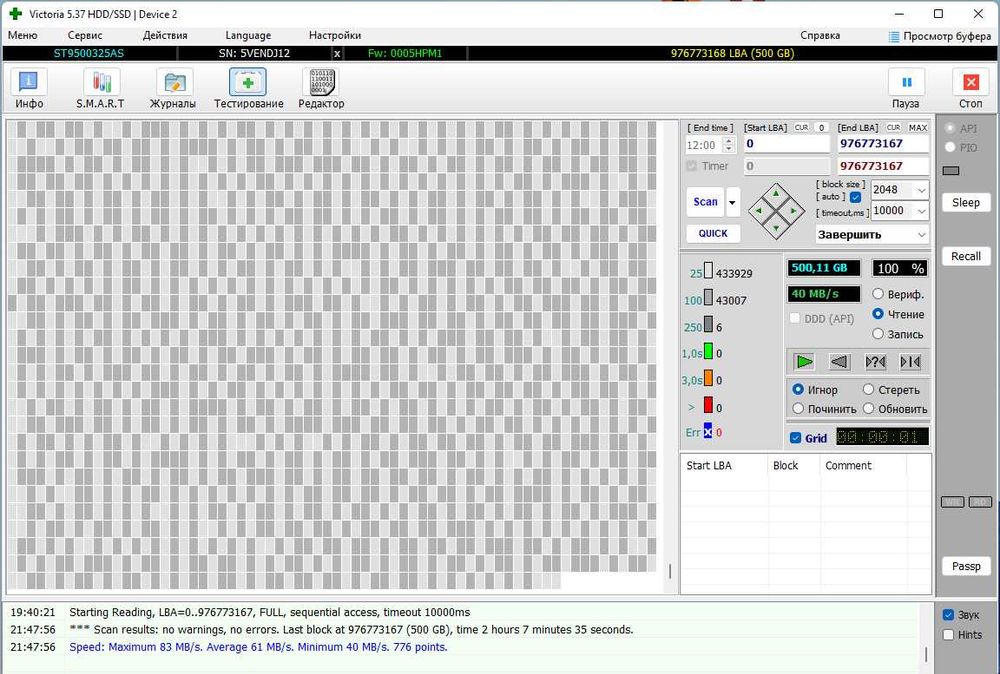Click the End time spinner arrows
The image size is (1000, 674).
pos(728,145)
